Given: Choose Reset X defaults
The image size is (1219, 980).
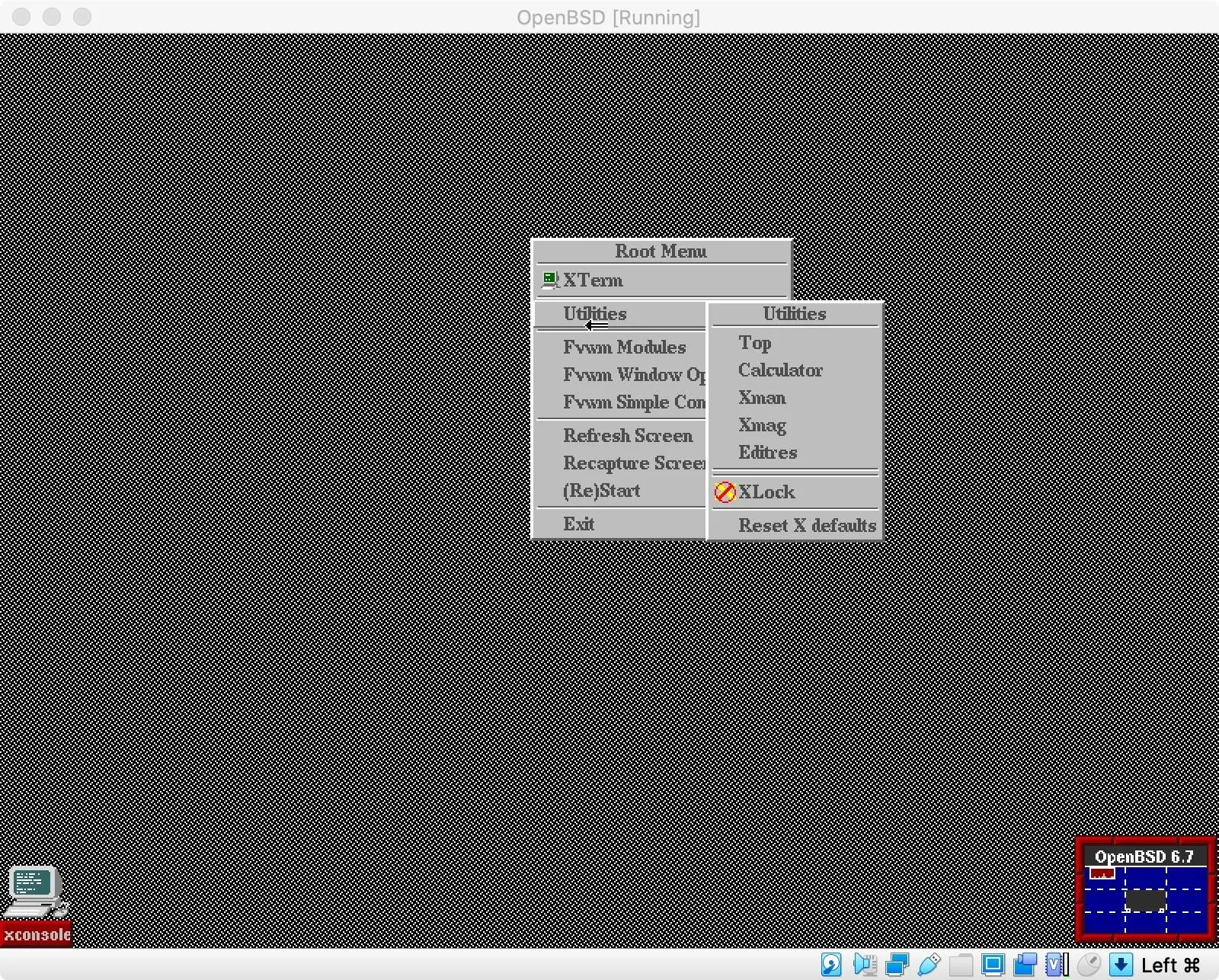Looking at the screenshot, I should pyautogui.click(x=795, y=525).
